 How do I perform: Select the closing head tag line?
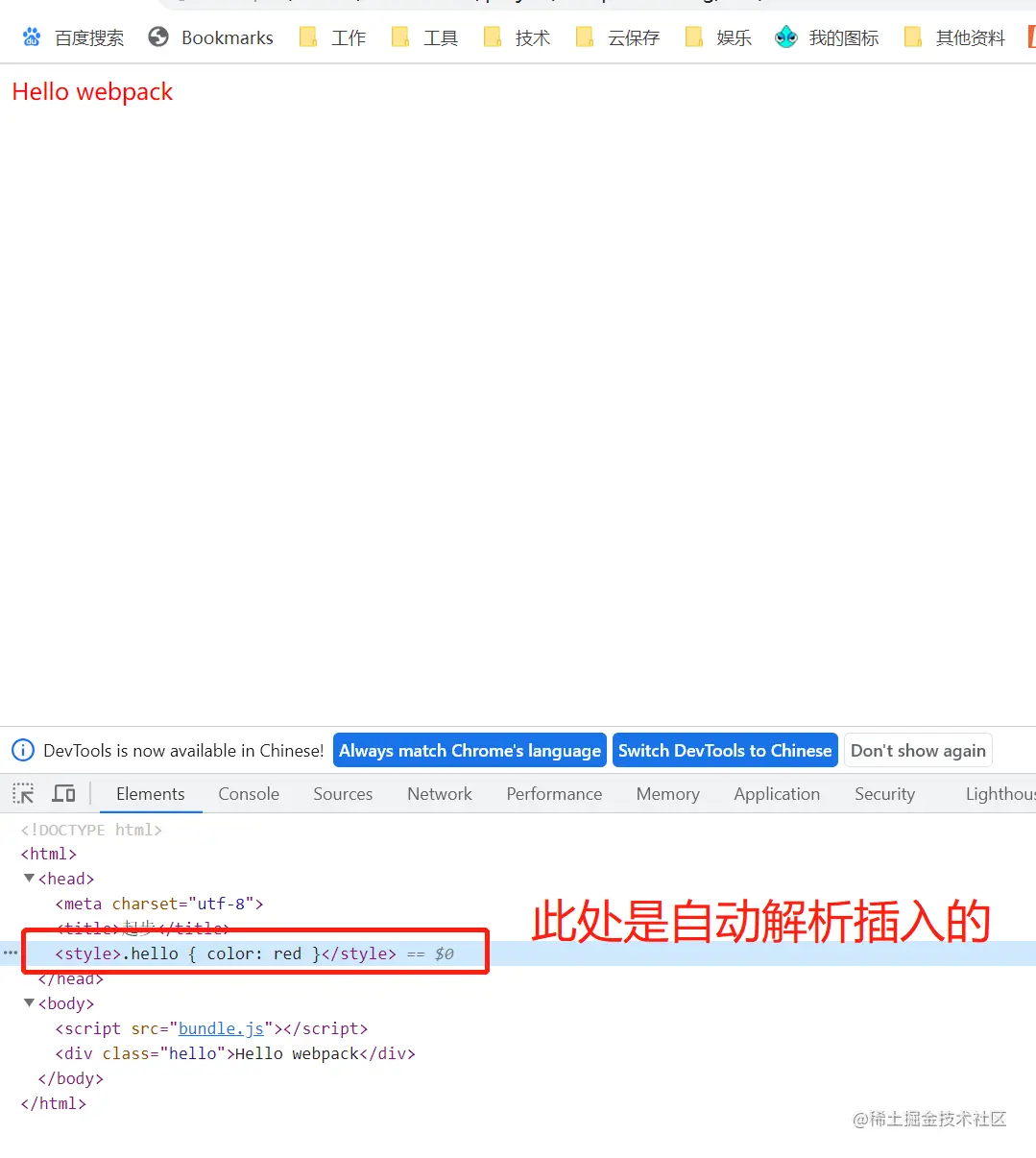click(70, 978)
